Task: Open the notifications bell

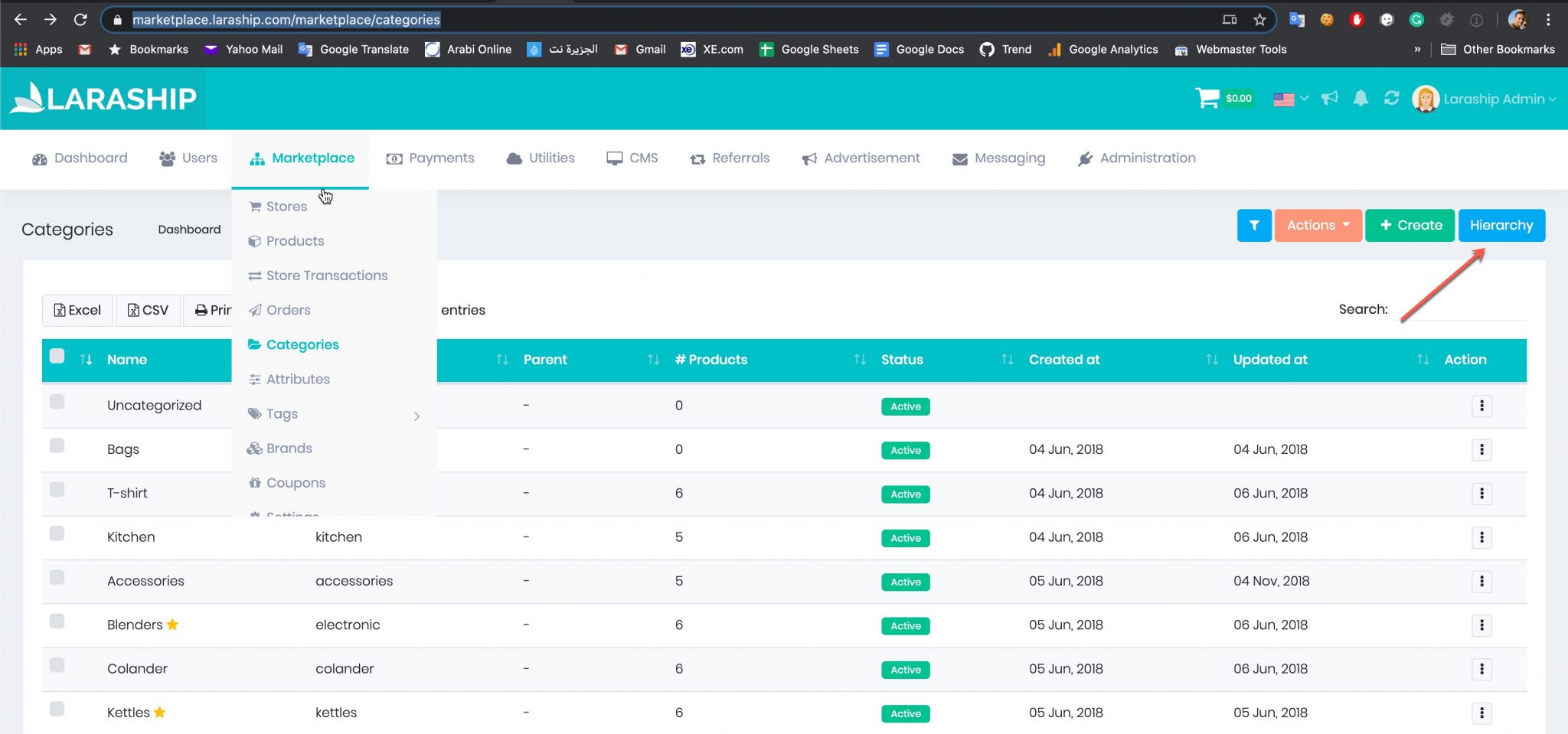Action: pyautogui.click(x=1361, y=98)
